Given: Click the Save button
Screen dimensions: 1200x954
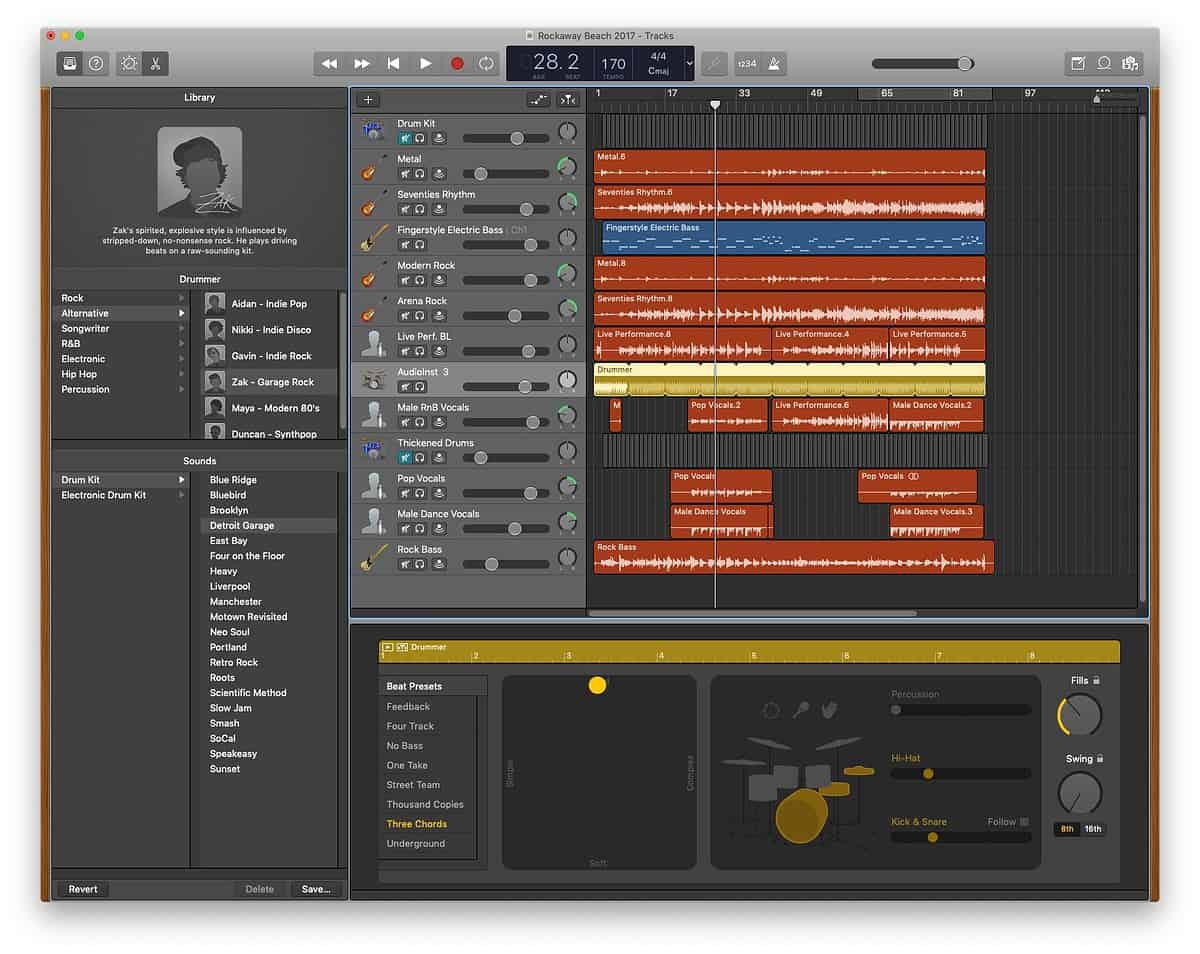Looking at the screenshot, I should [x=316, y=889].
